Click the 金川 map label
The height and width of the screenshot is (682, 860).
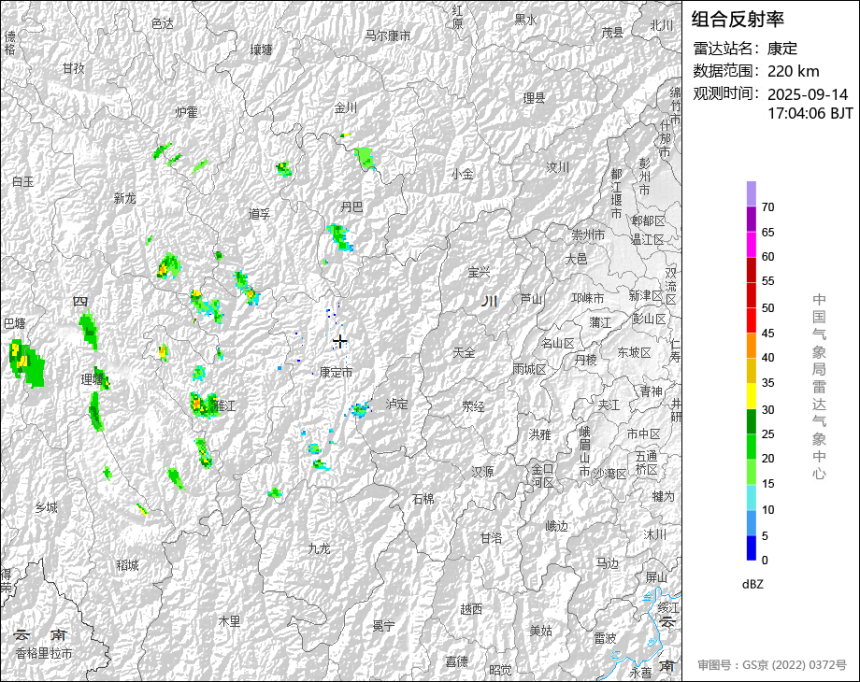point(346,108)
